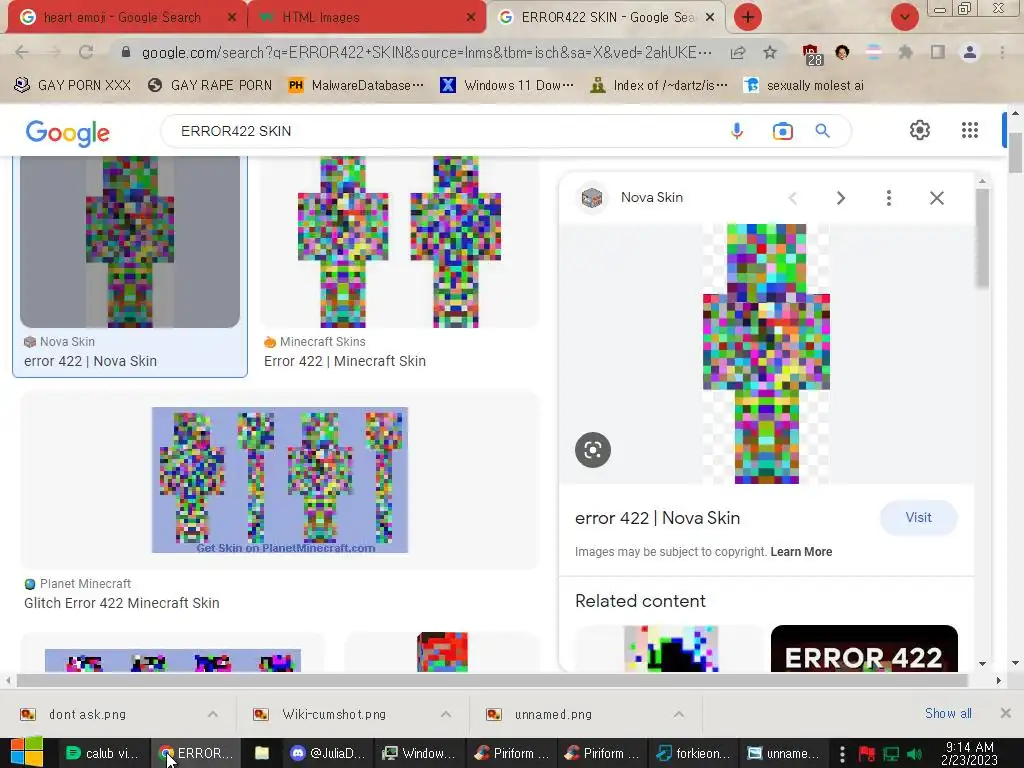Reload the current page
Image resolution: width=1024 pixels, height=768 pixels.
click(86, 52)
